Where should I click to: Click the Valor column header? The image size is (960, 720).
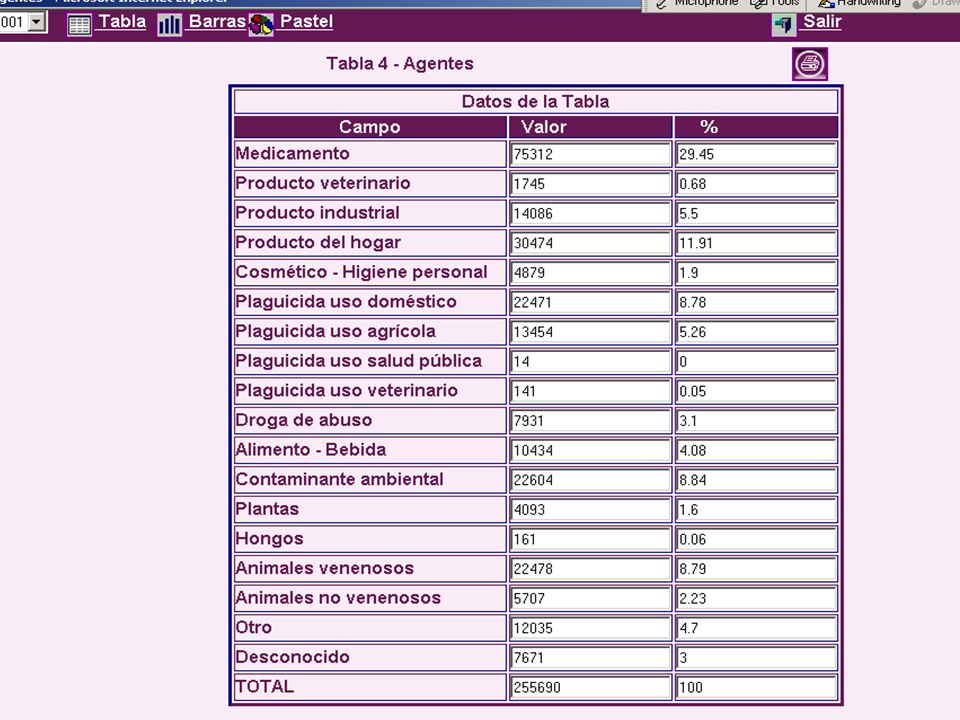[590, 127]
